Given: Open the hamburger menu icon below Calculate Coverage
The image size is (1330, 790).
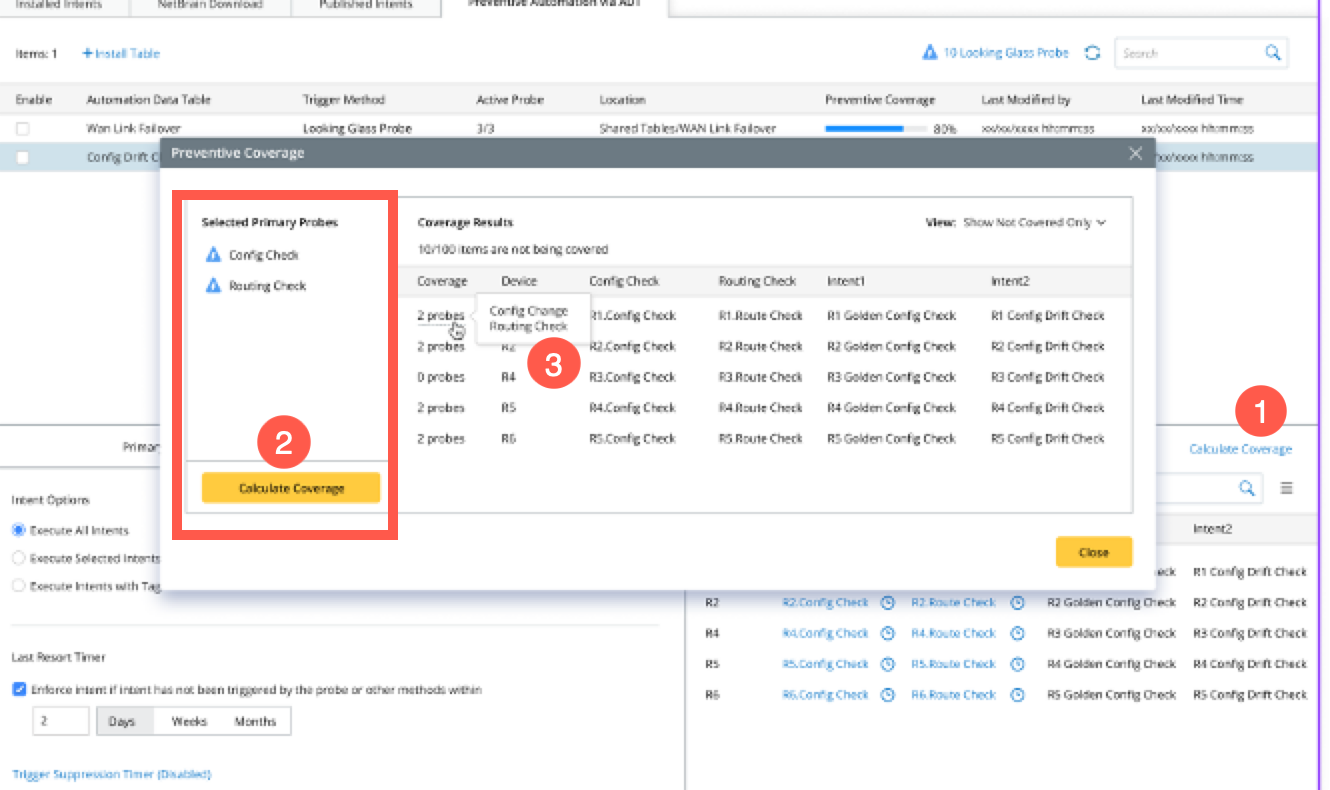Looking at the screenshot, I should (x=1287, y=488).
